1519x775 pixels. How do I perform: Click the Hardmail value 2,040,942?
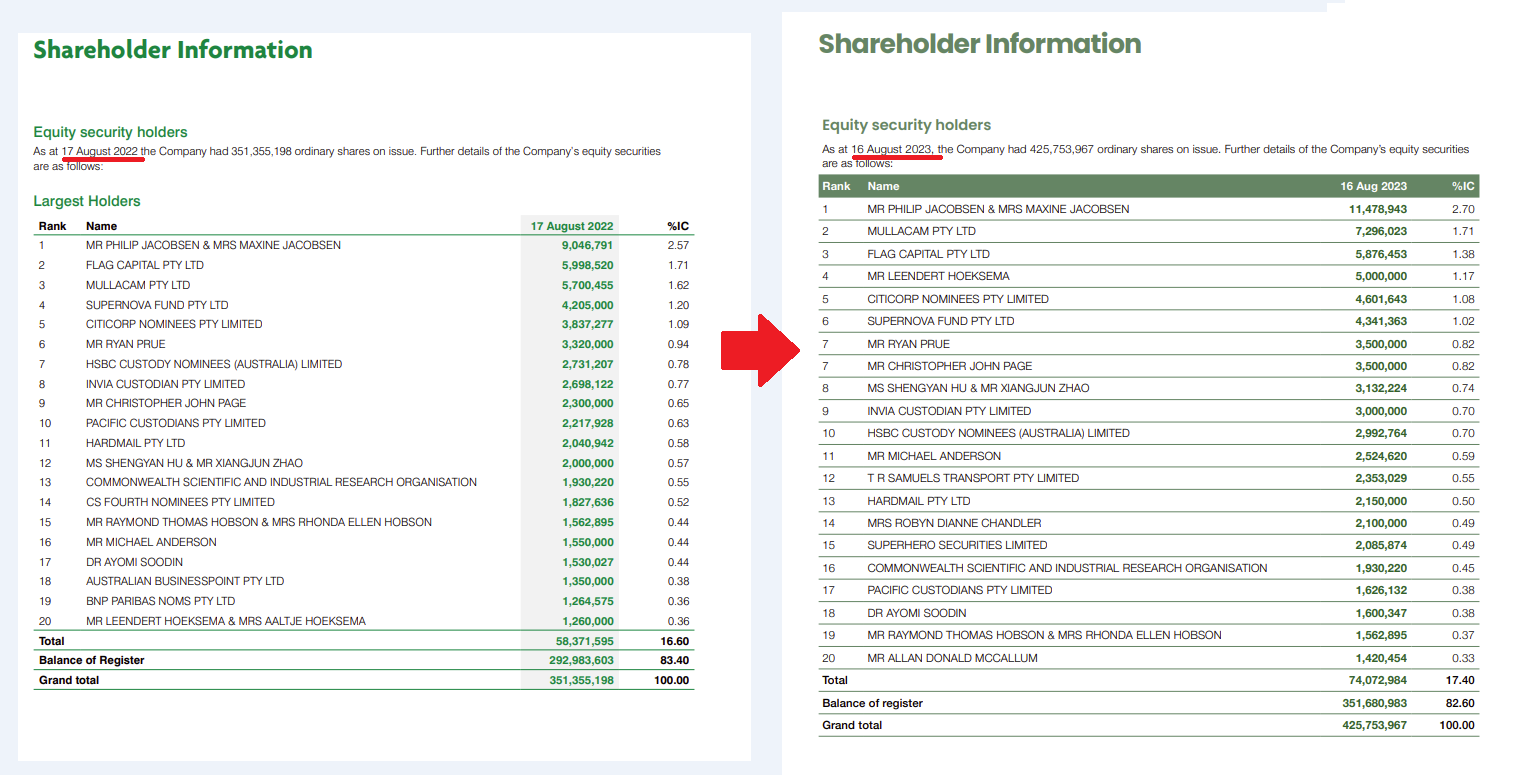(x=588, y=443)
